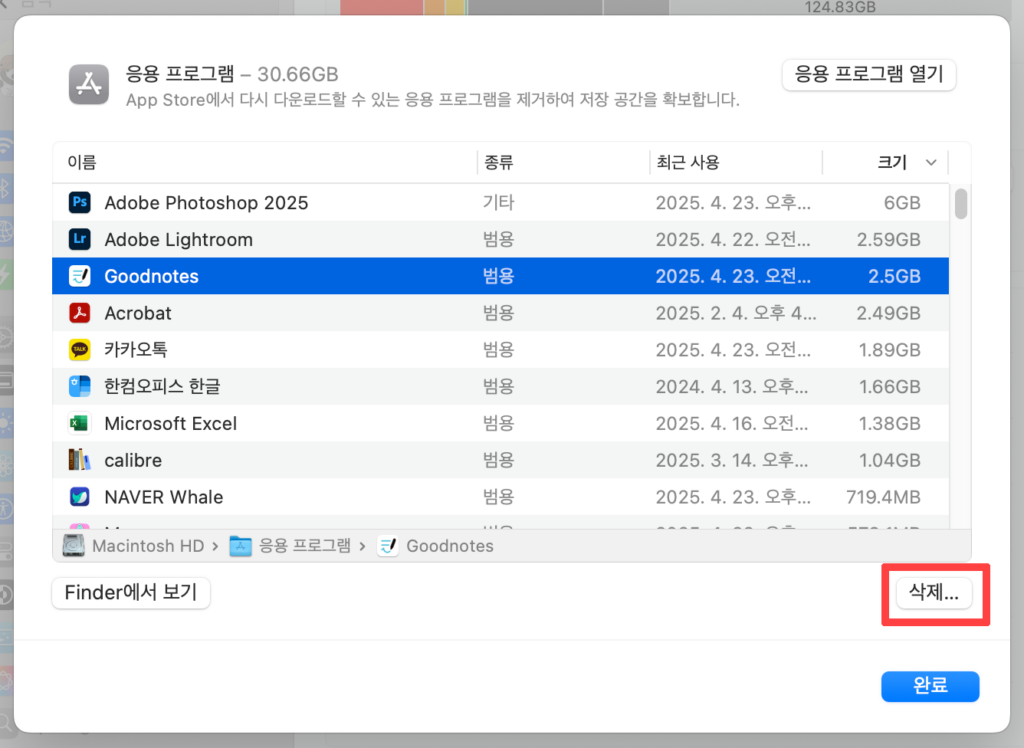Click the 삭제... button
Viewport: 1024px width, 748px height.
[x=934, y=593]
